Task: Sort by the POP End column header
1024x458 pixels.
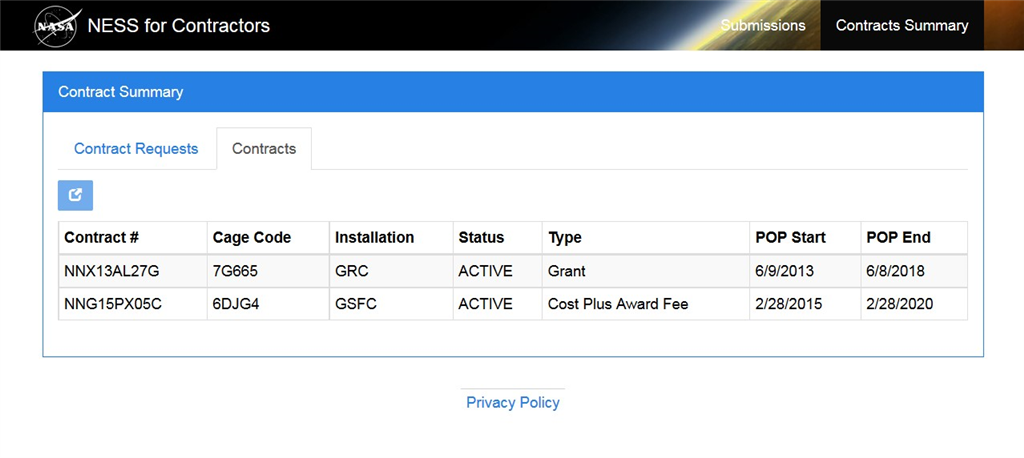Action: coord(898,238)
